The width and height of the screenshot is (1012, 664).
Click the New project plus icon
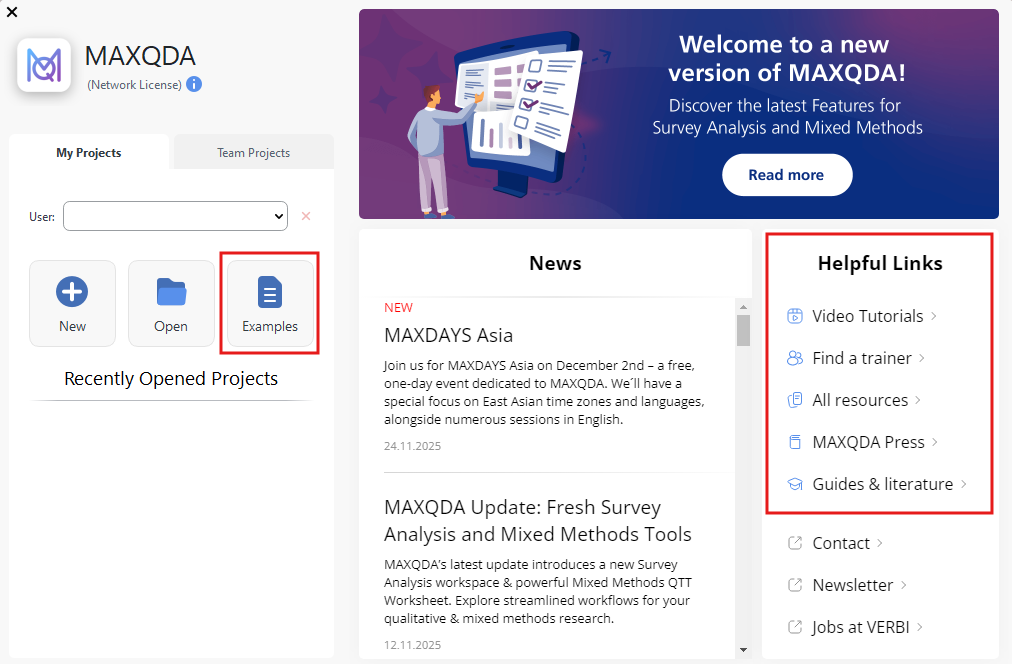[72, 292]
